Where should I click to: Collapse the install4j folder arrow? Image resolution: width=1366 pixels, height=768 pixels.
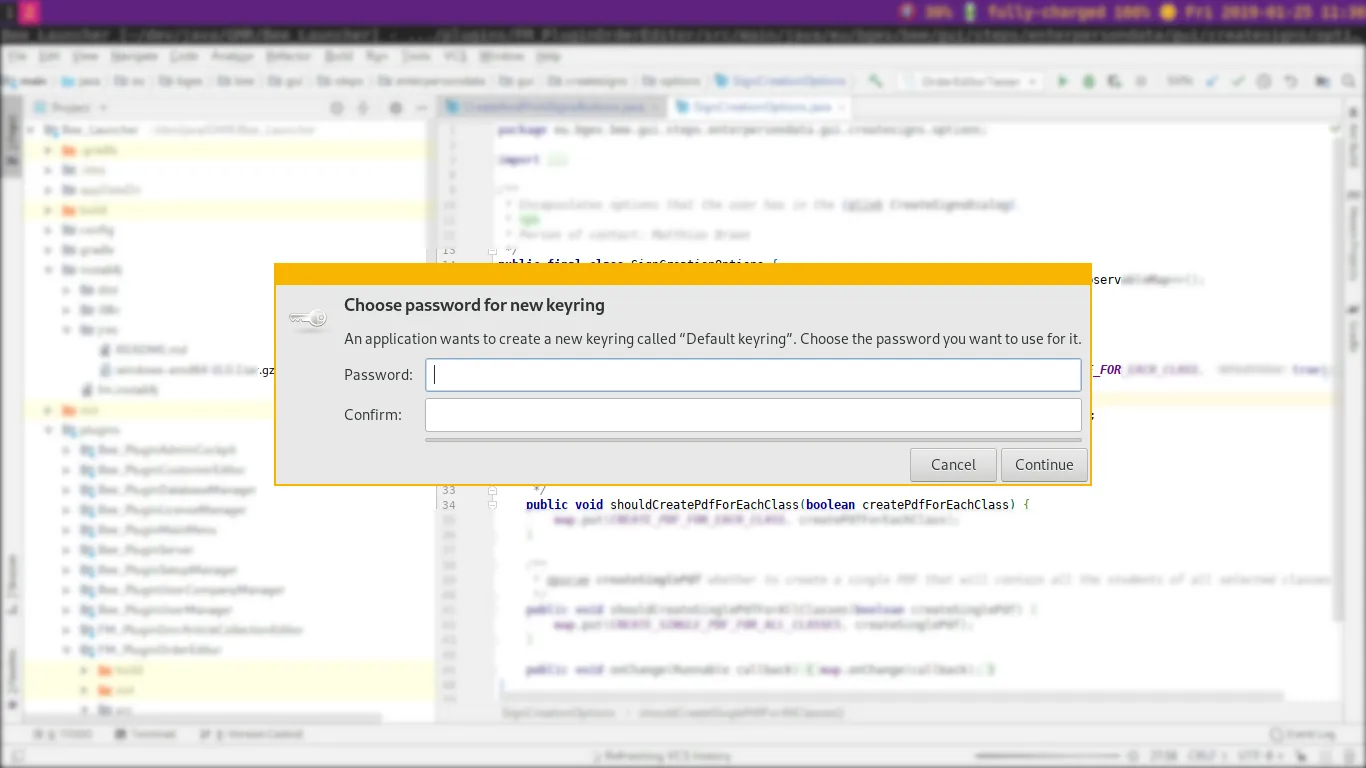pyautogui.click(x=48, y=270)
